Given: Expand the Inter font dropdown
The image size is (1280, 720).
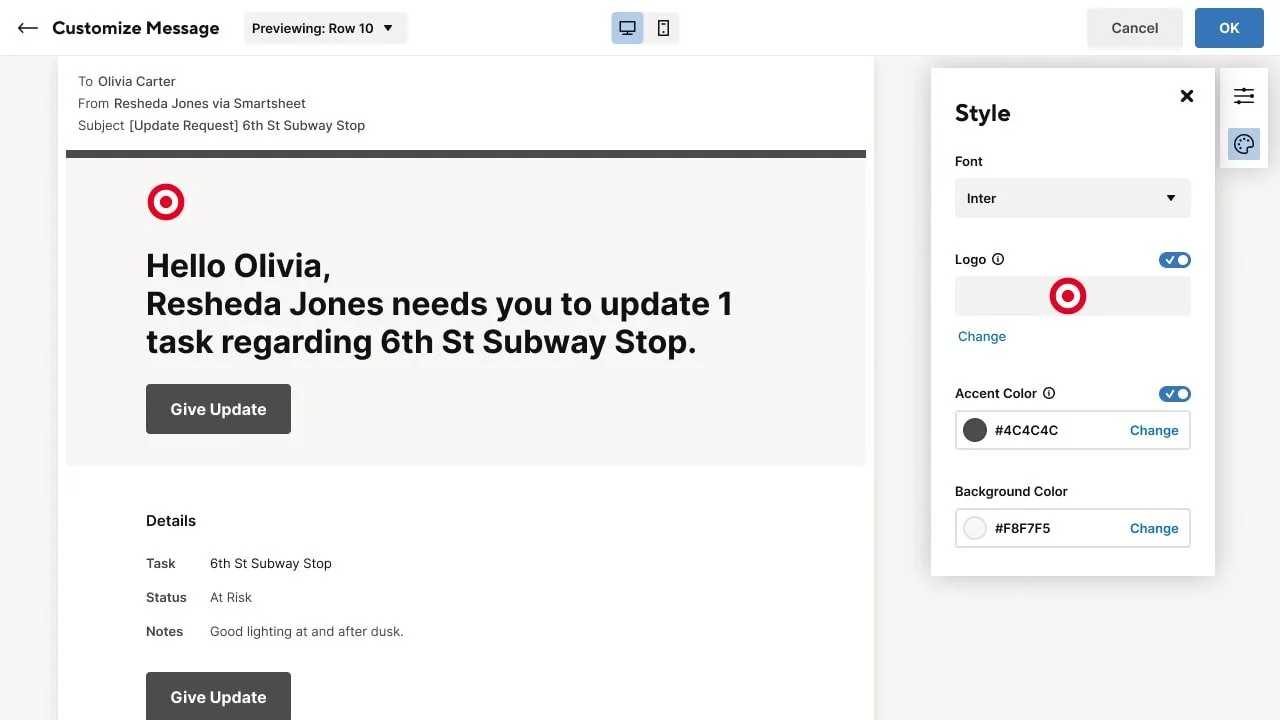Looking at the screenshot, I should tap(1073, 198).
